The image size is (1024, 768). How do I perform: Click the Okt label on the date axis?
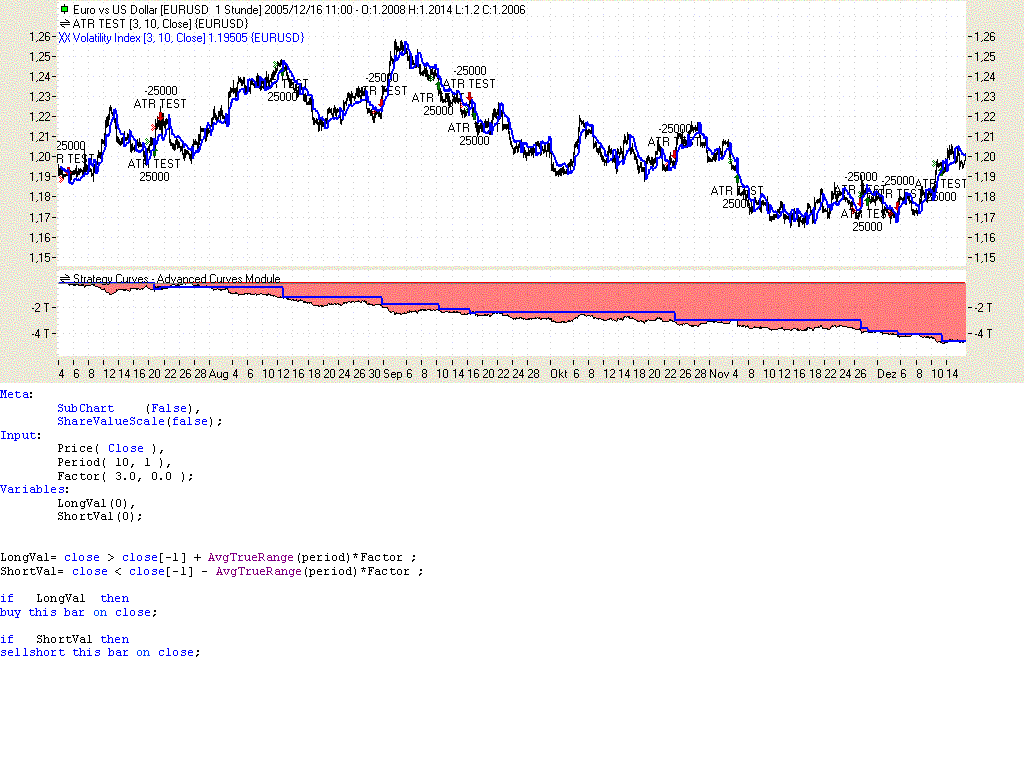(x=558, y=374)
